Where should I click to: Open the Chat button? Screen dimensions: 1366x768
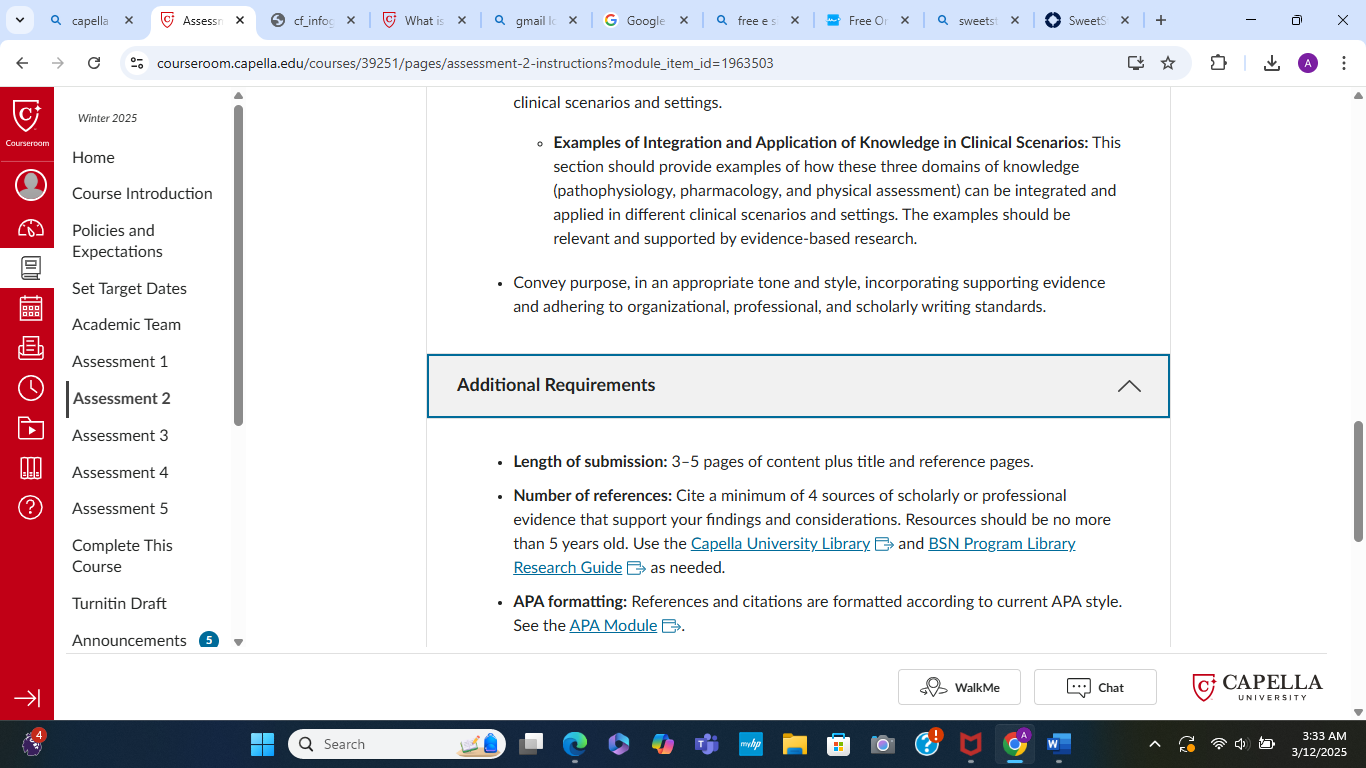point(1095,687)
